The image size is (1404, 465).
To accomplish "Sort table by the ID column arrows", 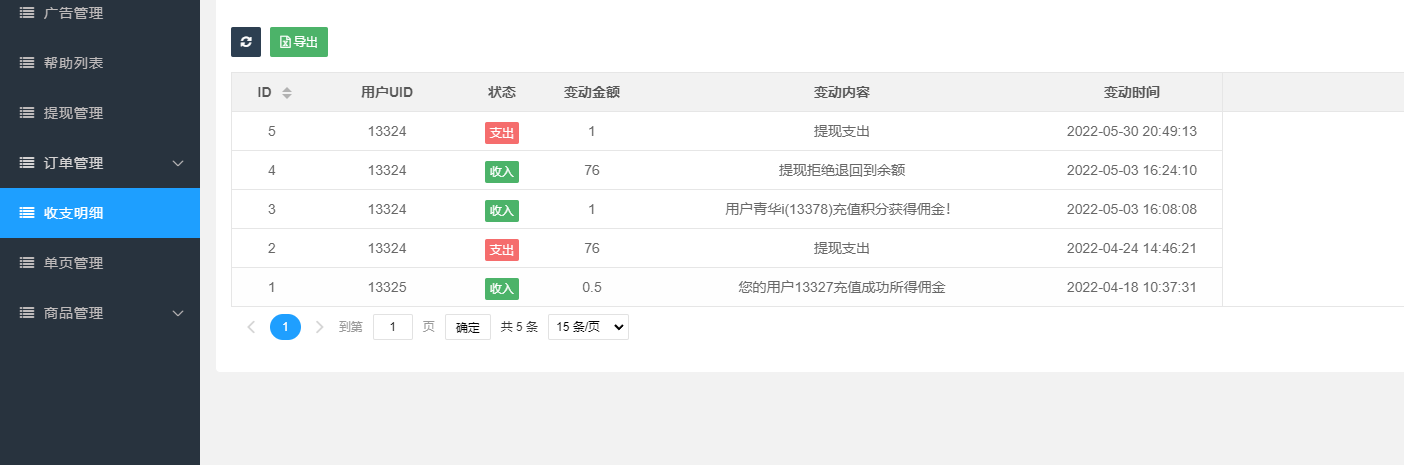I will (287, 92).
